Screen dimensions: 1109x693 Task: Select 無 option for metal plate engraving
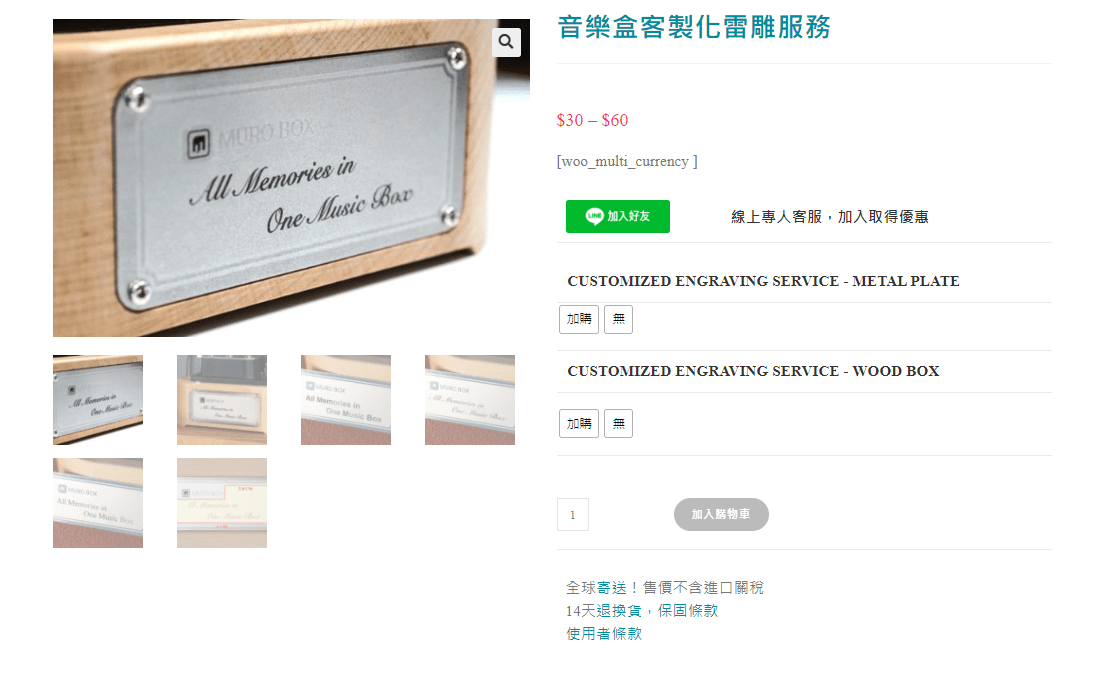click(x=618, y=320)
